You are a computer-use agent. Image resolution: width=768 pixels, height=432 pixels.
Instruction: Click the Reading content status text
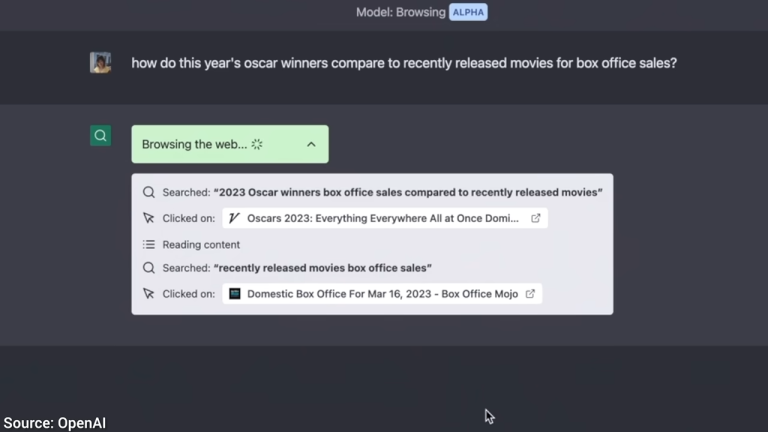201,244
